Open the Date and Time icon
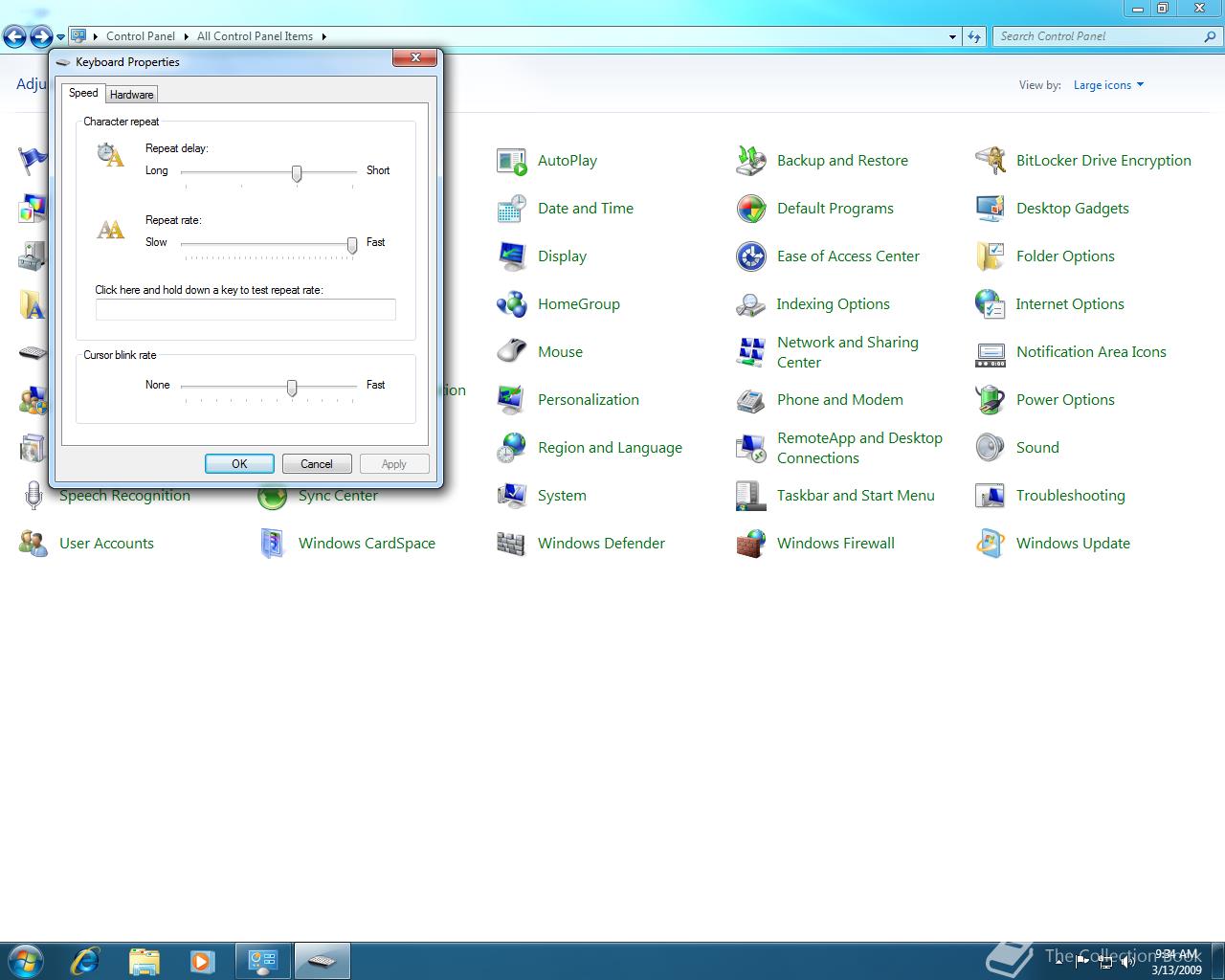 [512, 209]
